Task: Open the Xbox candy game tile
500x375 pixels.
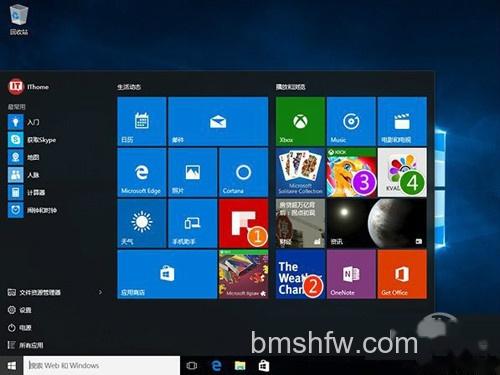Action: click(351, 172)
